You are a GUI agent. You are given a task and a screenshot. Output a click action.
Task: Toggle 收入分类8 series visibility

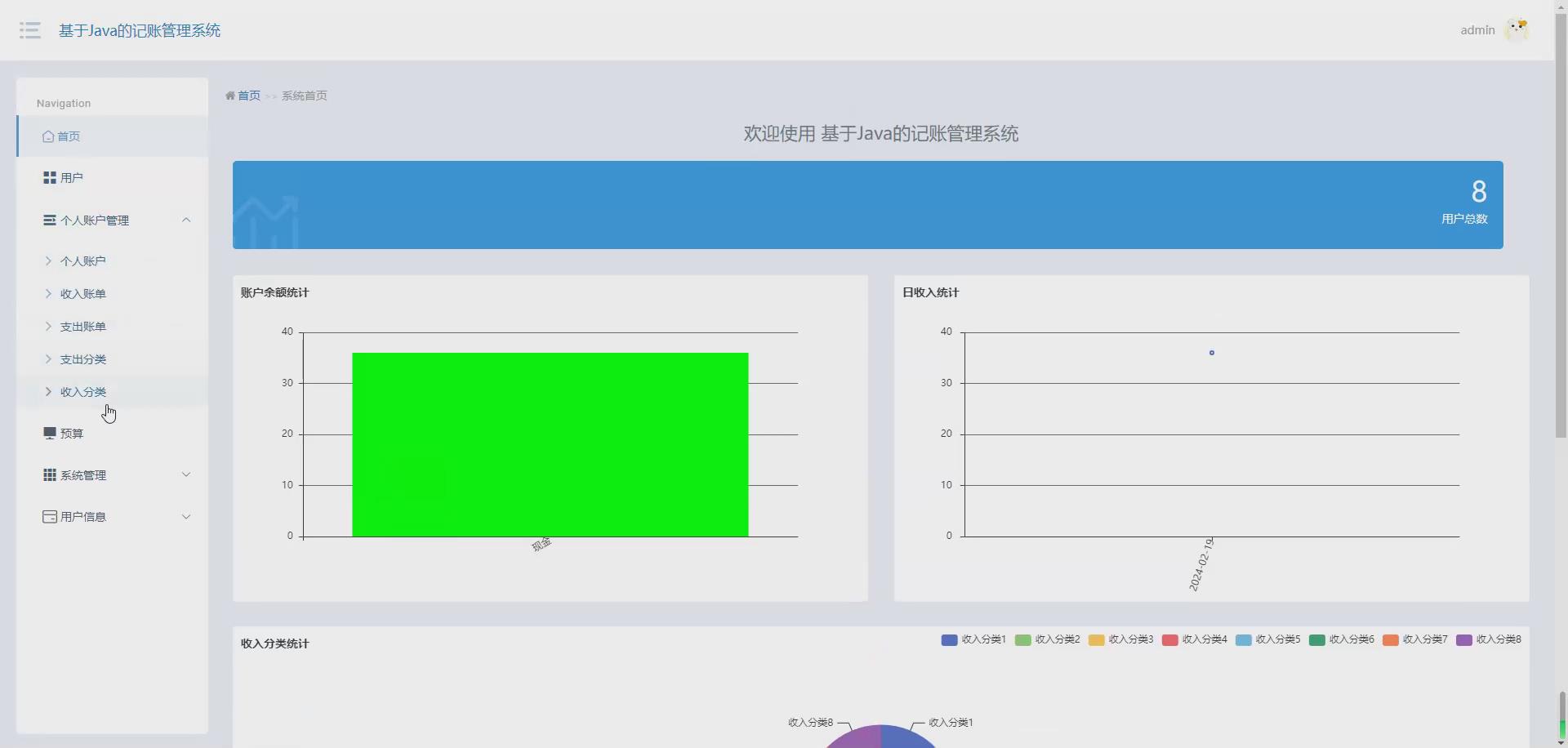(x=1464, y=640)
